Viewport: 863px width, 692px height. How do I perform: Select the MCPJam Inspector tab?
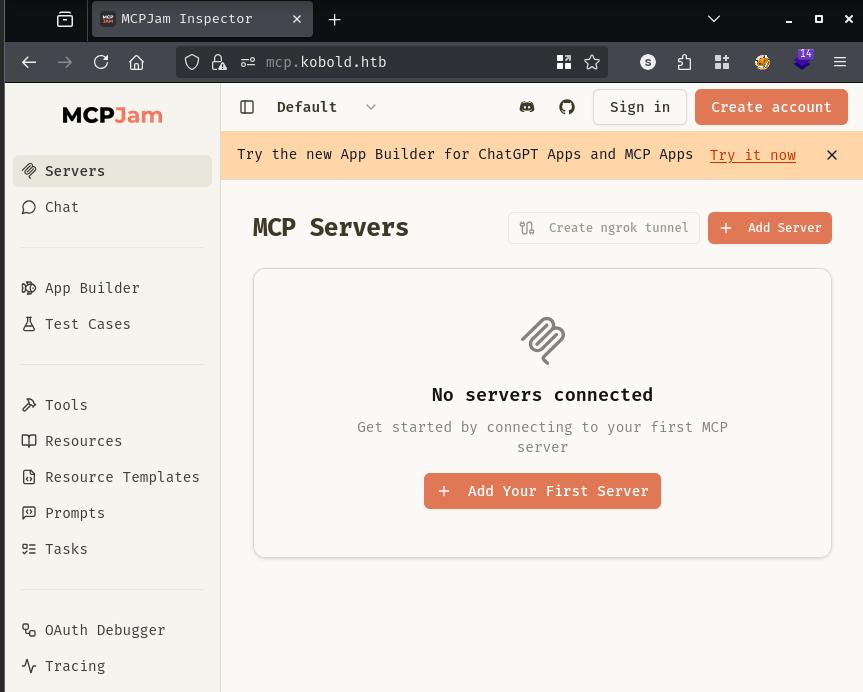[x=202, y=19]
